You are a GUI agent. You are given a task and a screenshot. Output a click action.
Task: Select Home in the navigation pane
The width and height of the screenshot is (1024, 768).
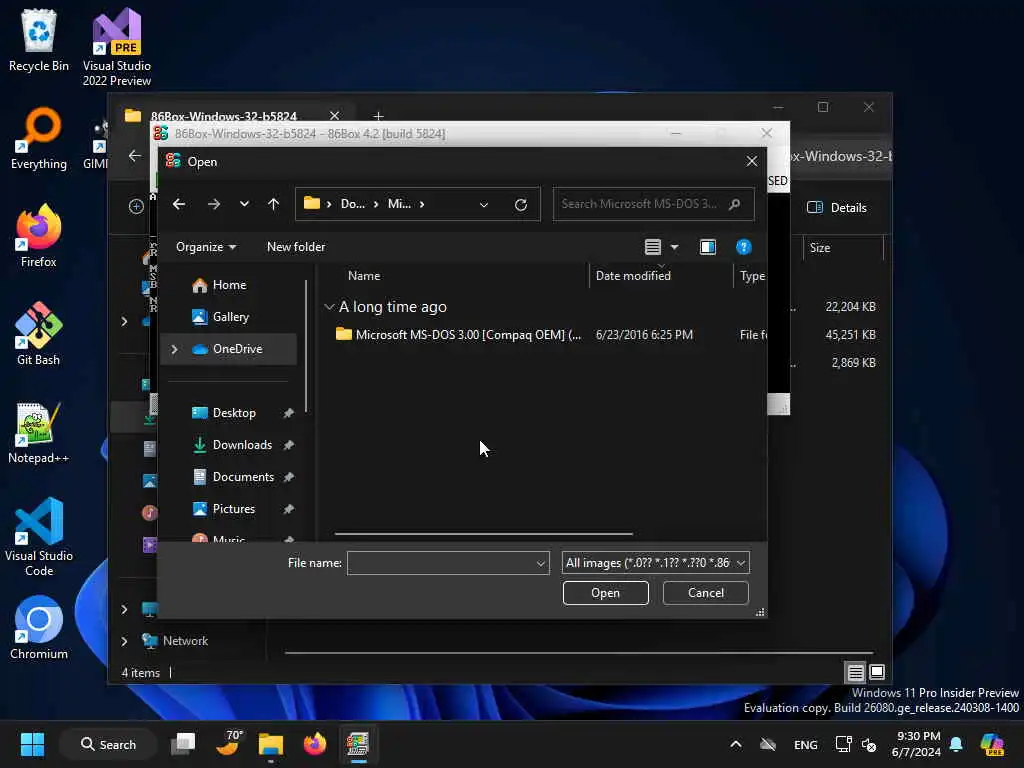coord(229,285)
